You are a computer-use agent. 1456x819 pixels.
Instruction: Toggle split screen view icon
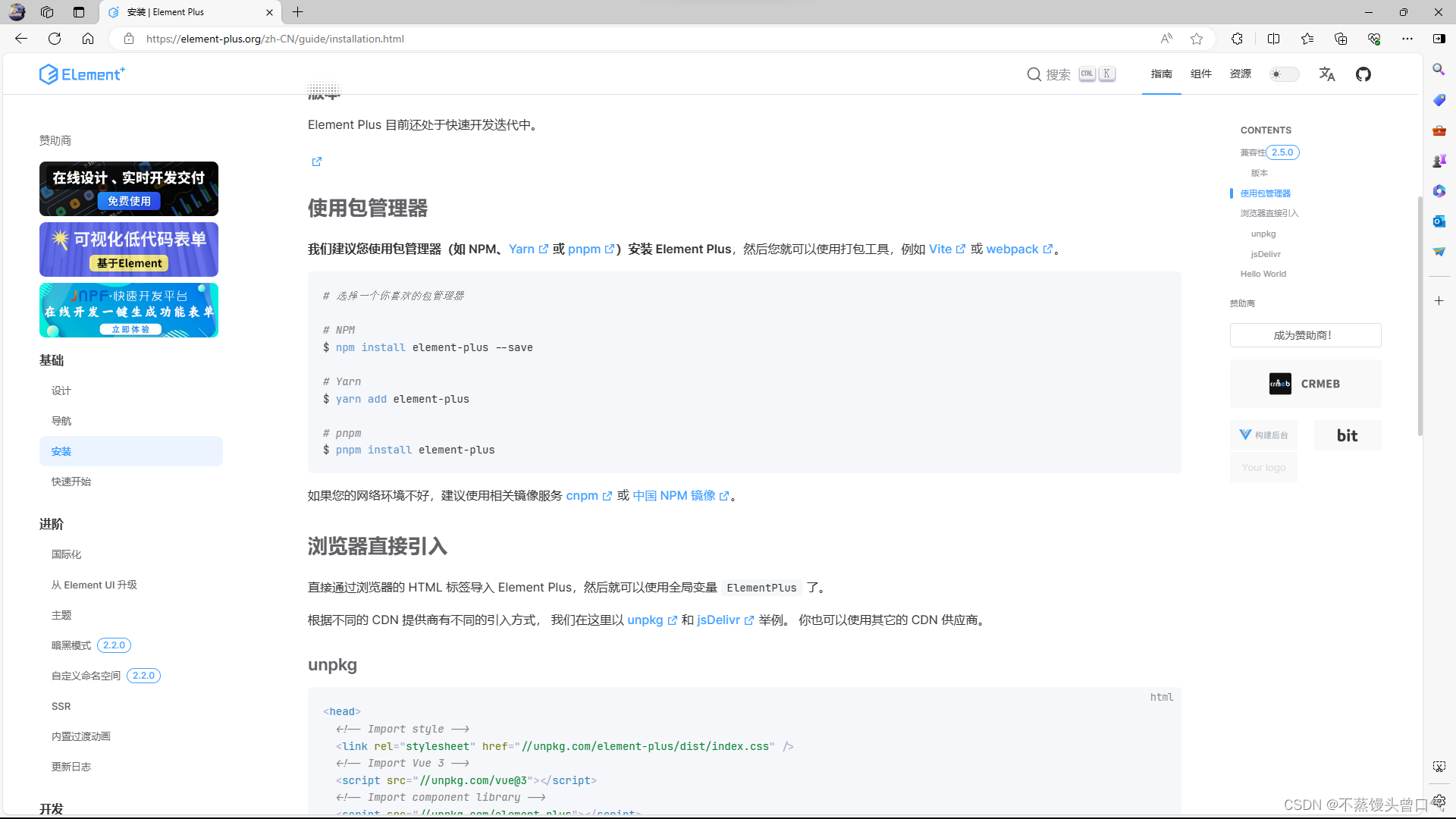pyautogui.click(x=1273, y=39)
